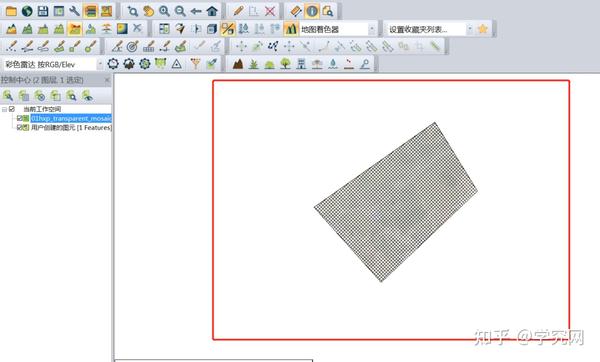The width and height of the screenshot is (600, 362).
Task: Select the feature info tool
Action: [x=312, y=11]
